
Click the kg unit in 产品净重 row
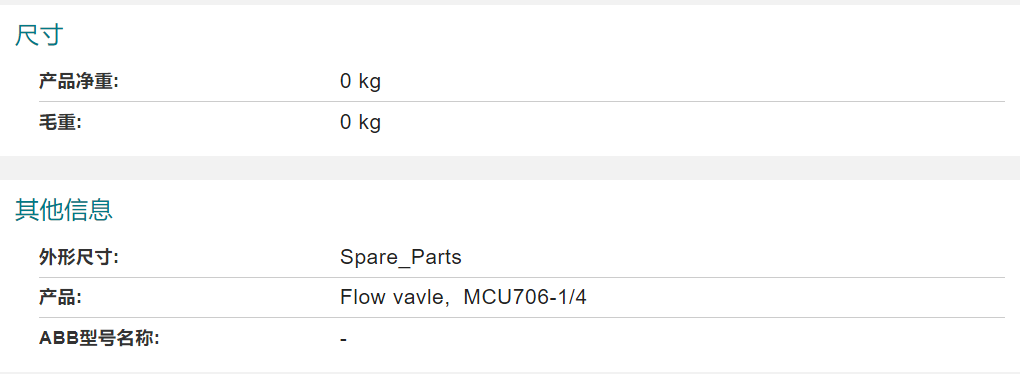coord(370,83)
